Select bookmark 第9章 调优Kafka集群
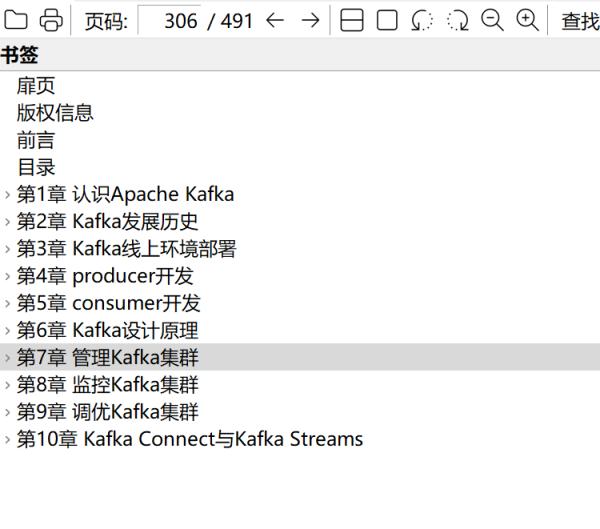The image size is (600, 529). tap(108, 412)
